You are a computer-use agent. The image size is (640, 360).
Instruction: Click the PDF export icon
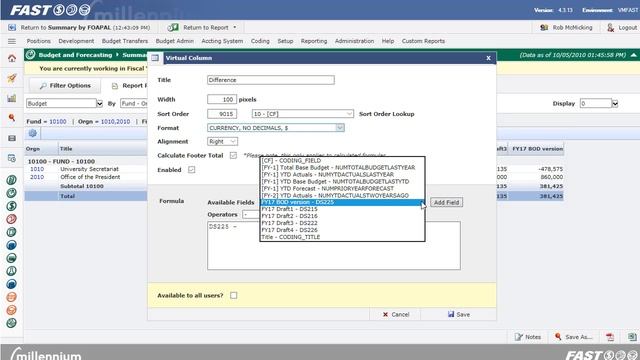coord(610,337)
